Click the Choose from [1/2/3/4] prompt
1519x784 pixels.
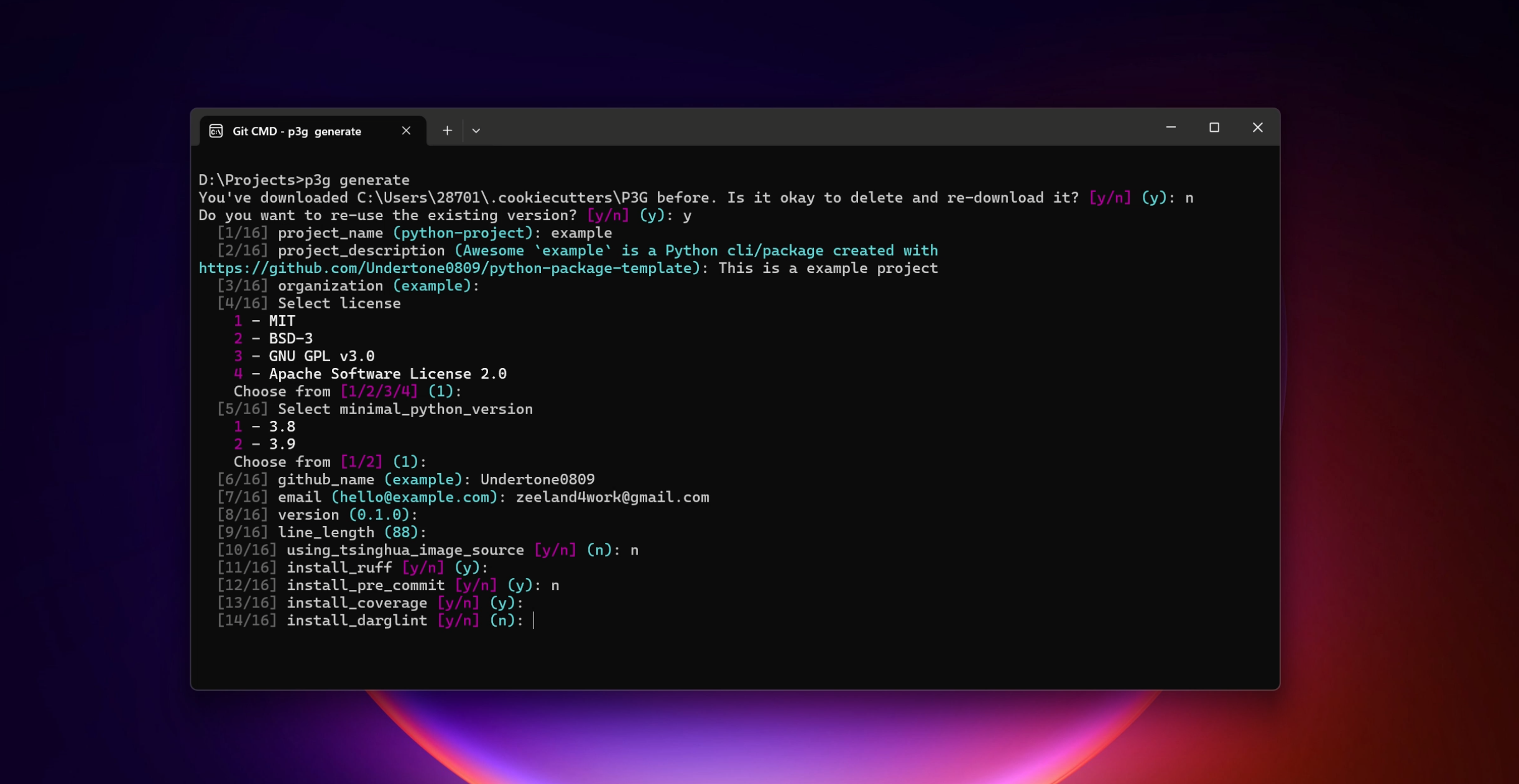346,391
